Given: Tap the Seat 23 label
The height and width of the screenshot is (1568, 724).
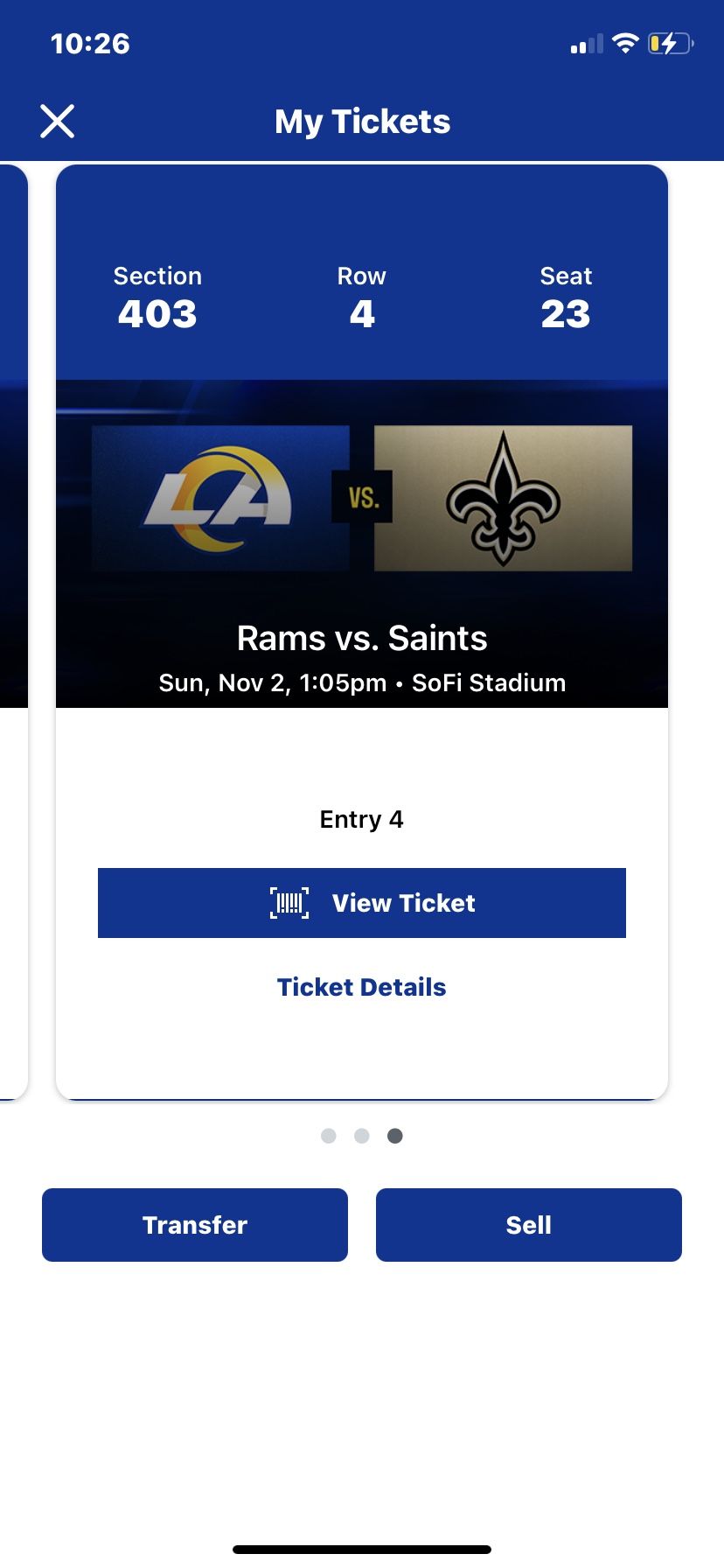Looking at the screenshot, I should [566, 299].
